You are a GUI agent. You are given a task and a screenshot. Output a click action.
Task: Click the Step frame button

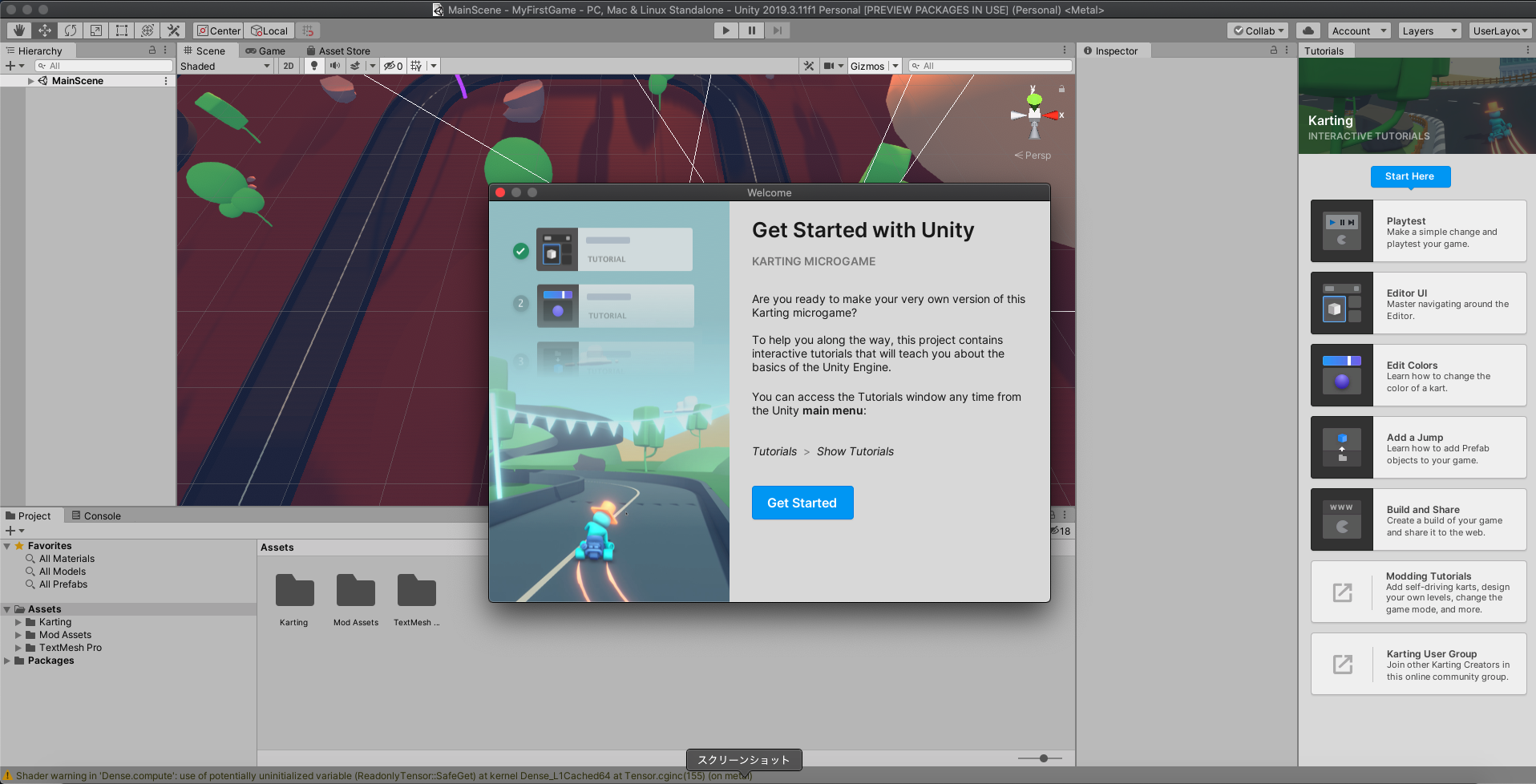(777, 30)
